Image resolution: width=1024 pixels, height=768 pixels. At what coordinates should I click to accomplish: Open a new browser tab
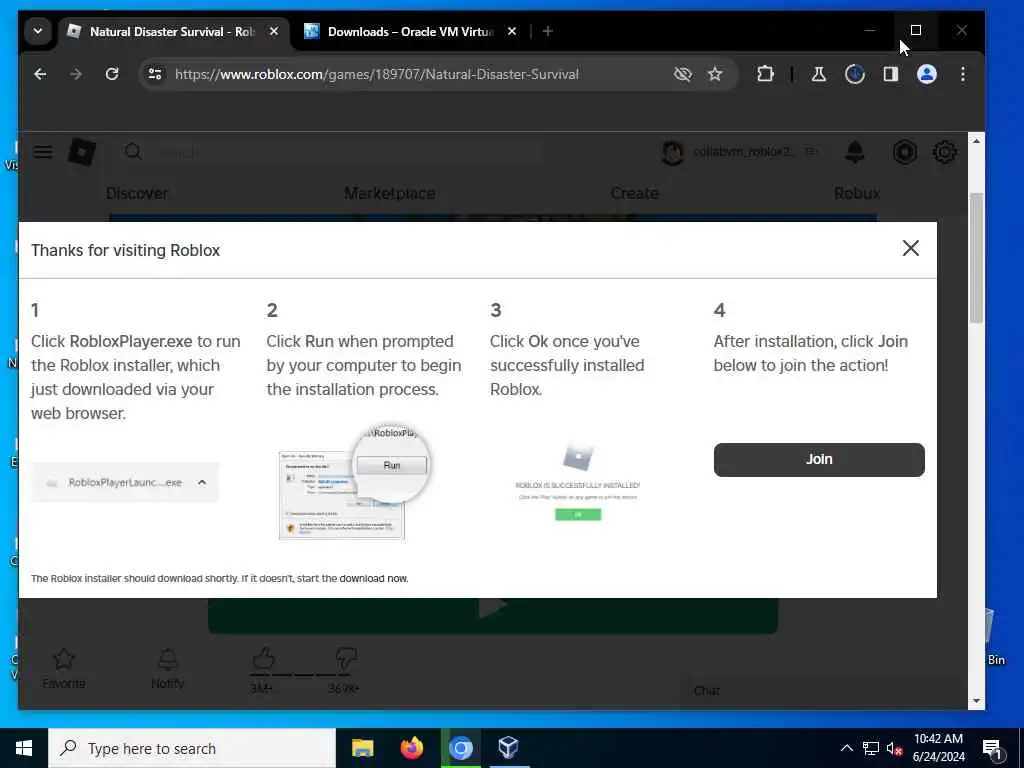coord(548,31)
